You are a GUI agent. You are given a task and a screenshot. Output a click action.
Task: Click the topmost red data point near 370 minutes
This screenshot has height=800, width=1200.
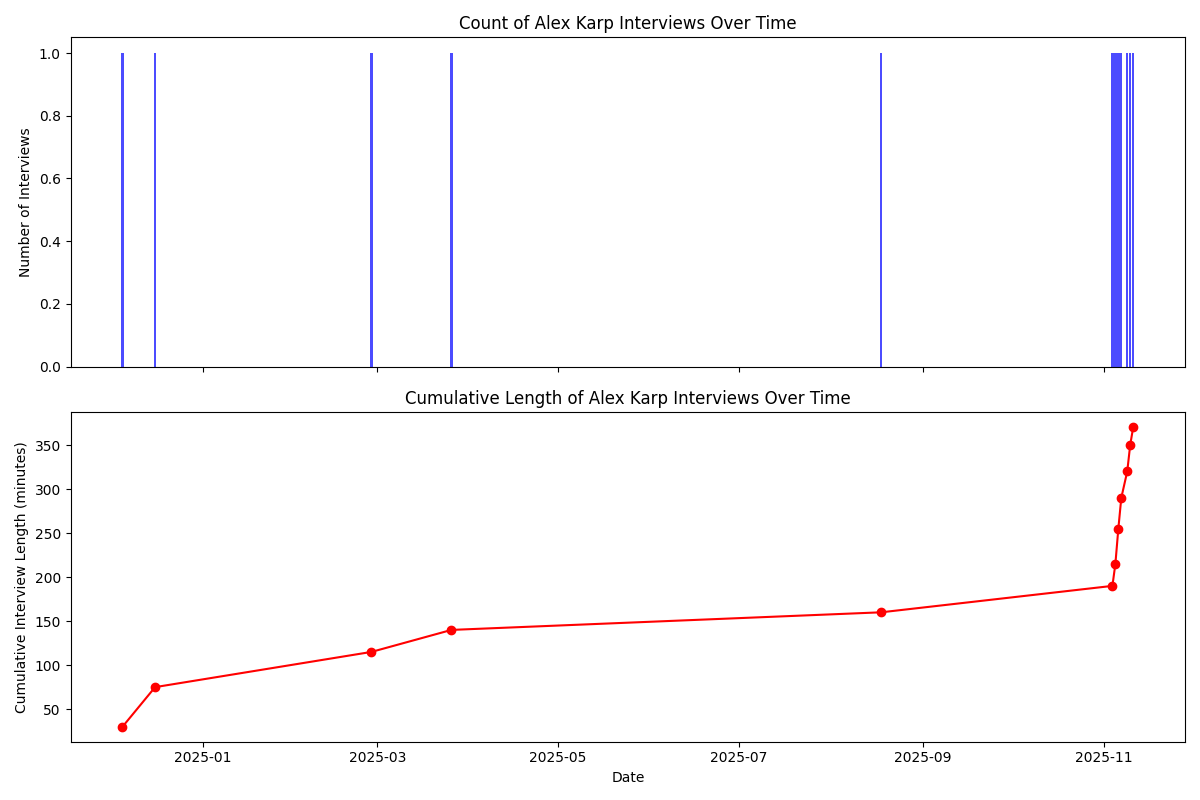click(1133, 427)
